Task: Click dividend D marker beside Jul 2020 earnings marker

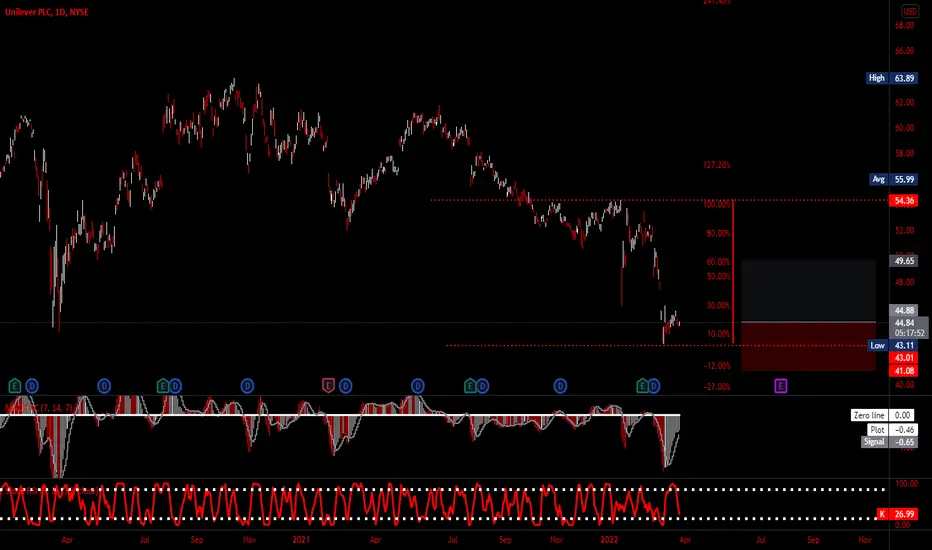Action: (x=175, y=386)
